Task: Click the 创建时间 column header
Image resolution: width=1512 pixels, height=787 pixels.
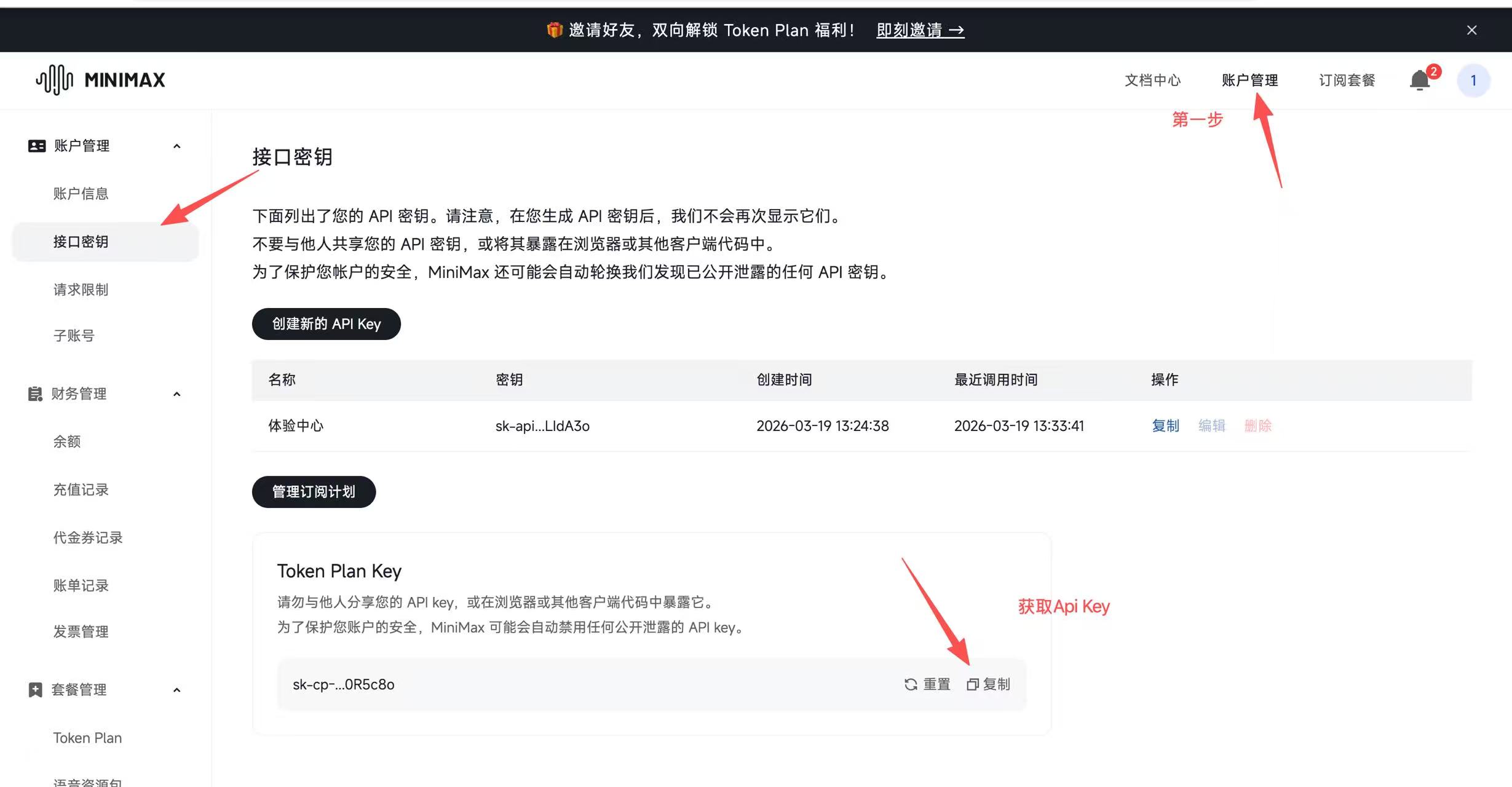Action: point(784,380)
